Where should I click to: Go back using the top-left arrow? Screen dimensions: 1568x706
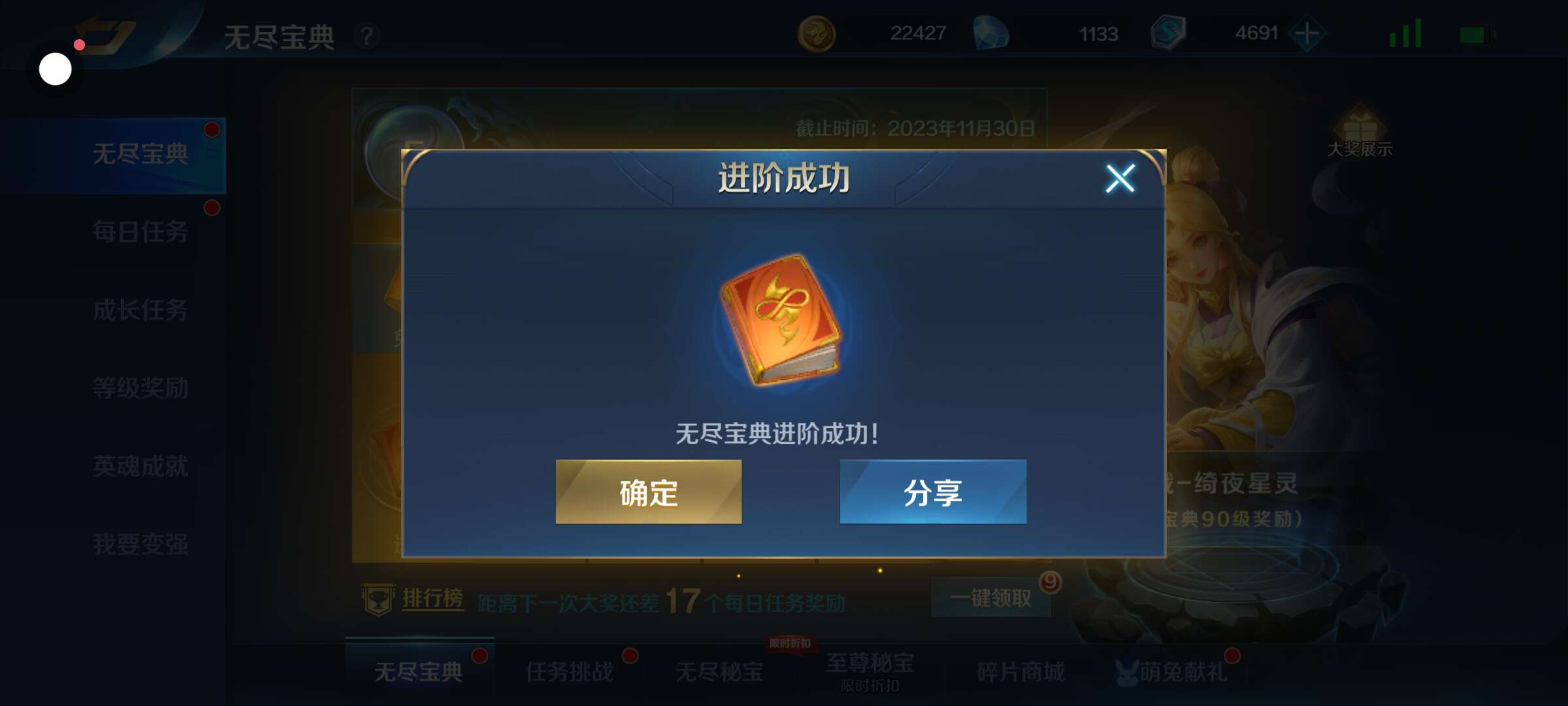tap(105, 34)
